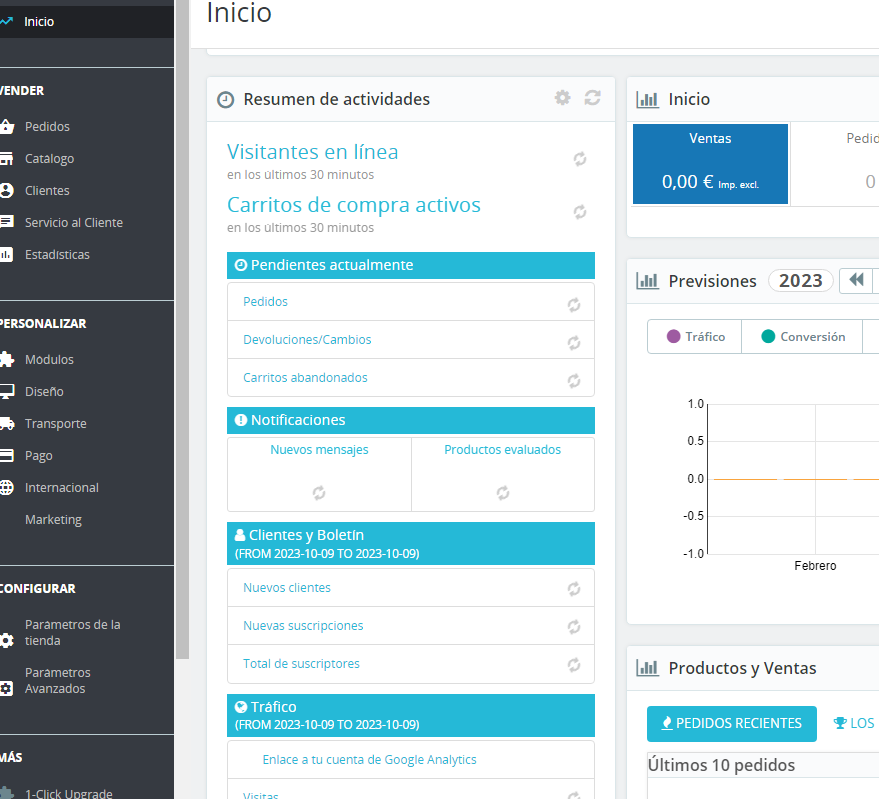879x799 pixels.
Task: Switch to PEDIDOS RECIENTES tab
Action: (x=732, y=723)
